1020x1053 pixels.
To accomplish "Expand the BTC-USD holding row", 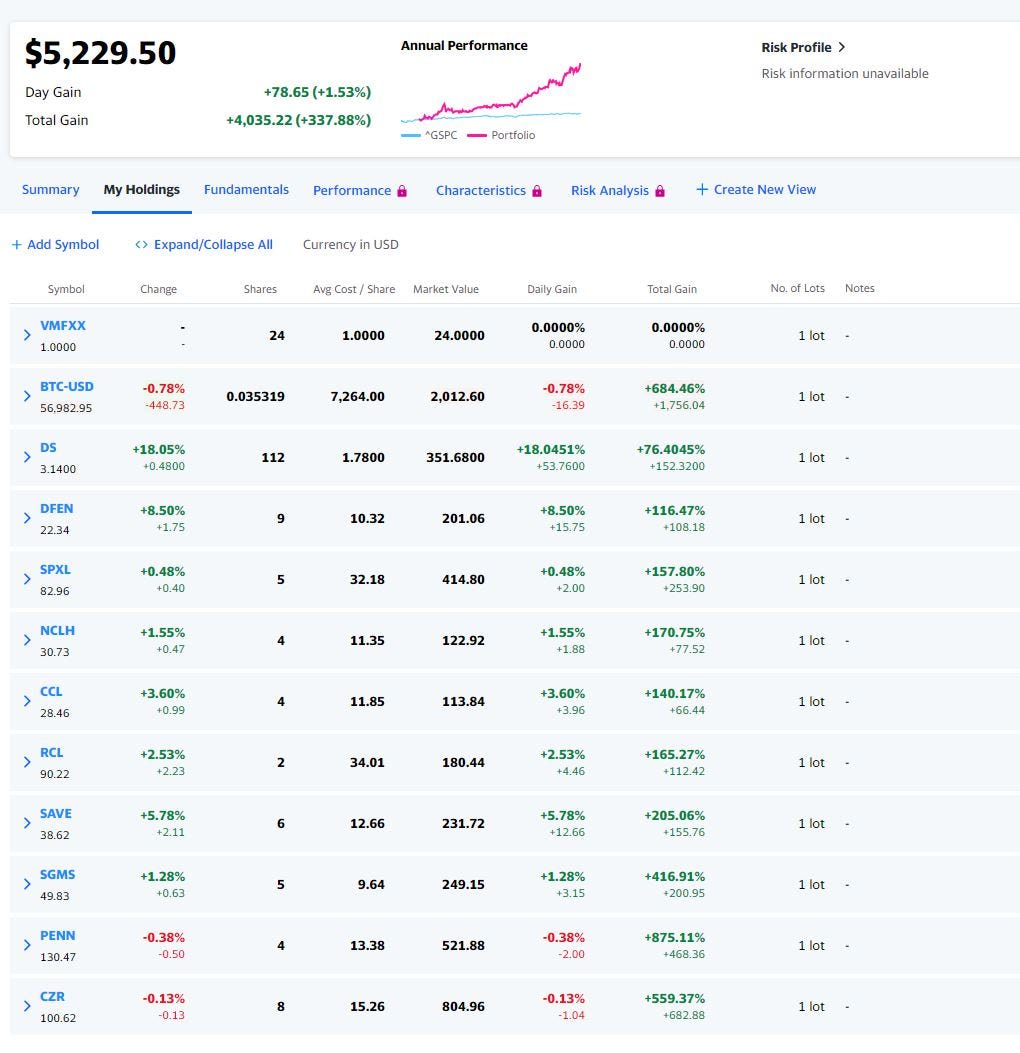I will pos(27,396).
